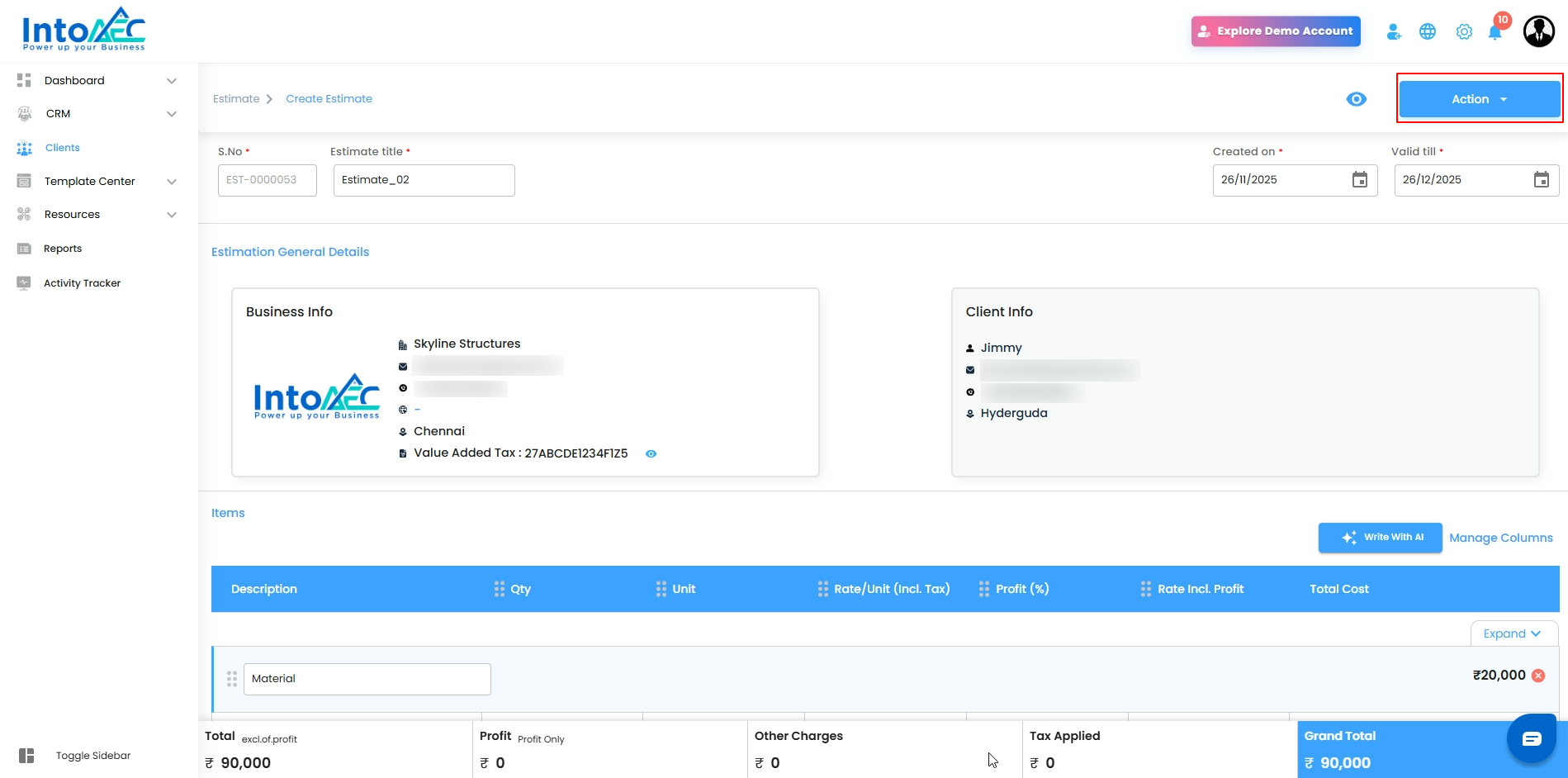1568x778 pixels.
Task: Open the Dashboard menu item
Action: 74,80
